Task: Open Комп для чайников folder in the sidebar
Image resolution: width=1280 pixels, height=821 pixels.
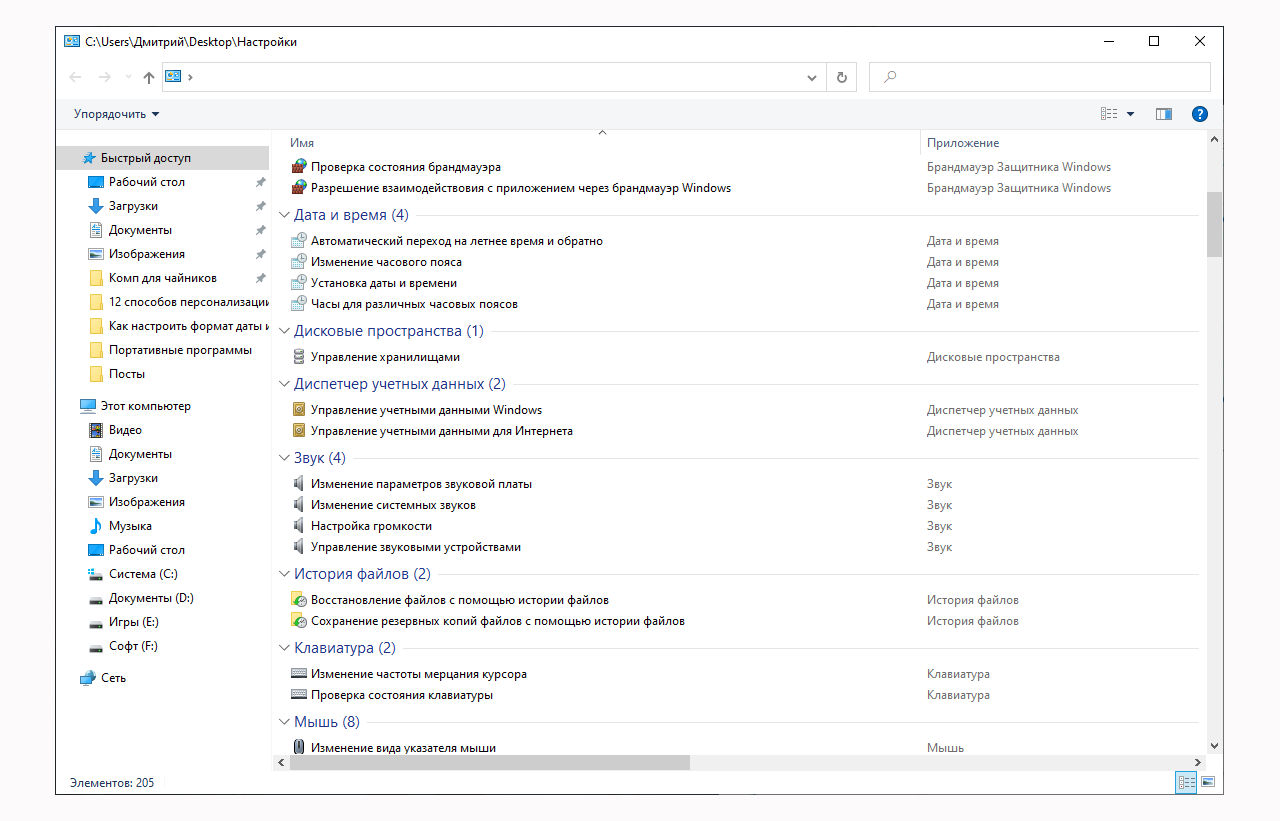Action: click(163, 278)
